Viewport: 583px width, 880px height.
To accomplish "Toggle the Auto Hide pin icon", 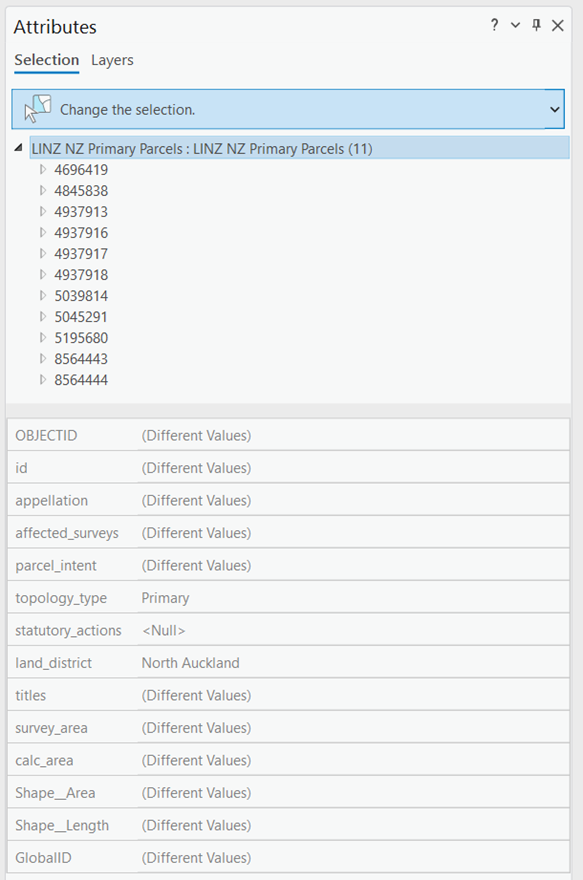I will coord(536,25).
